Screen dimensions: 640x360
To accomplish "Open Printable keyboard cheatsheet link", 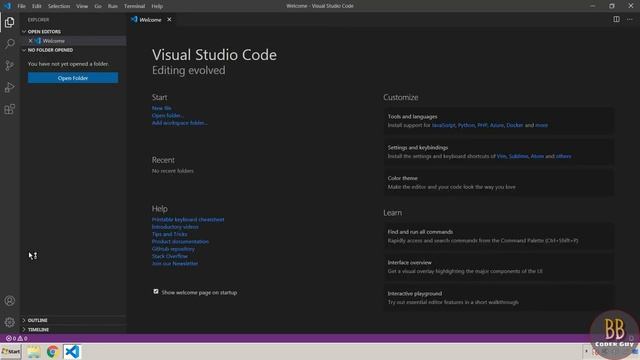I will (x=188, y=220).
